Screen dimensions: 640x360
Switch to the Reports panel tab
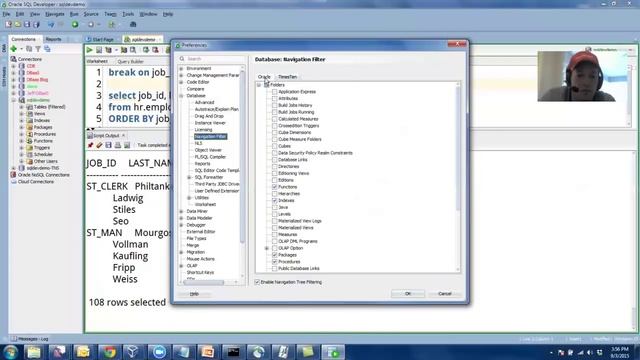pos(53,39)
